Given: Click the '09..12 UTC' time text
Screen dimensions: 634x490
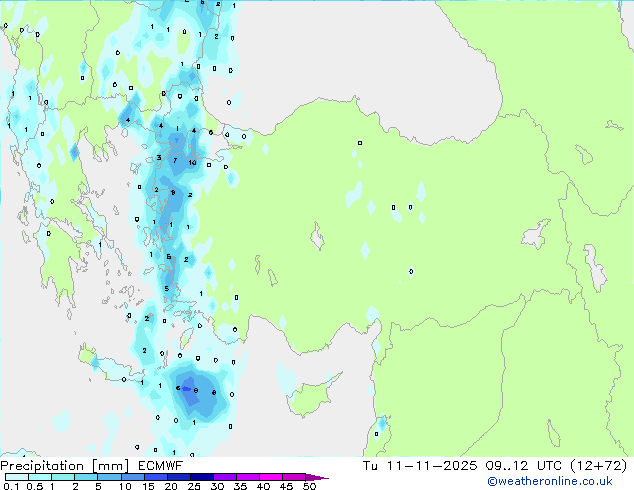Looking at the screenshot, I should 523,466.
